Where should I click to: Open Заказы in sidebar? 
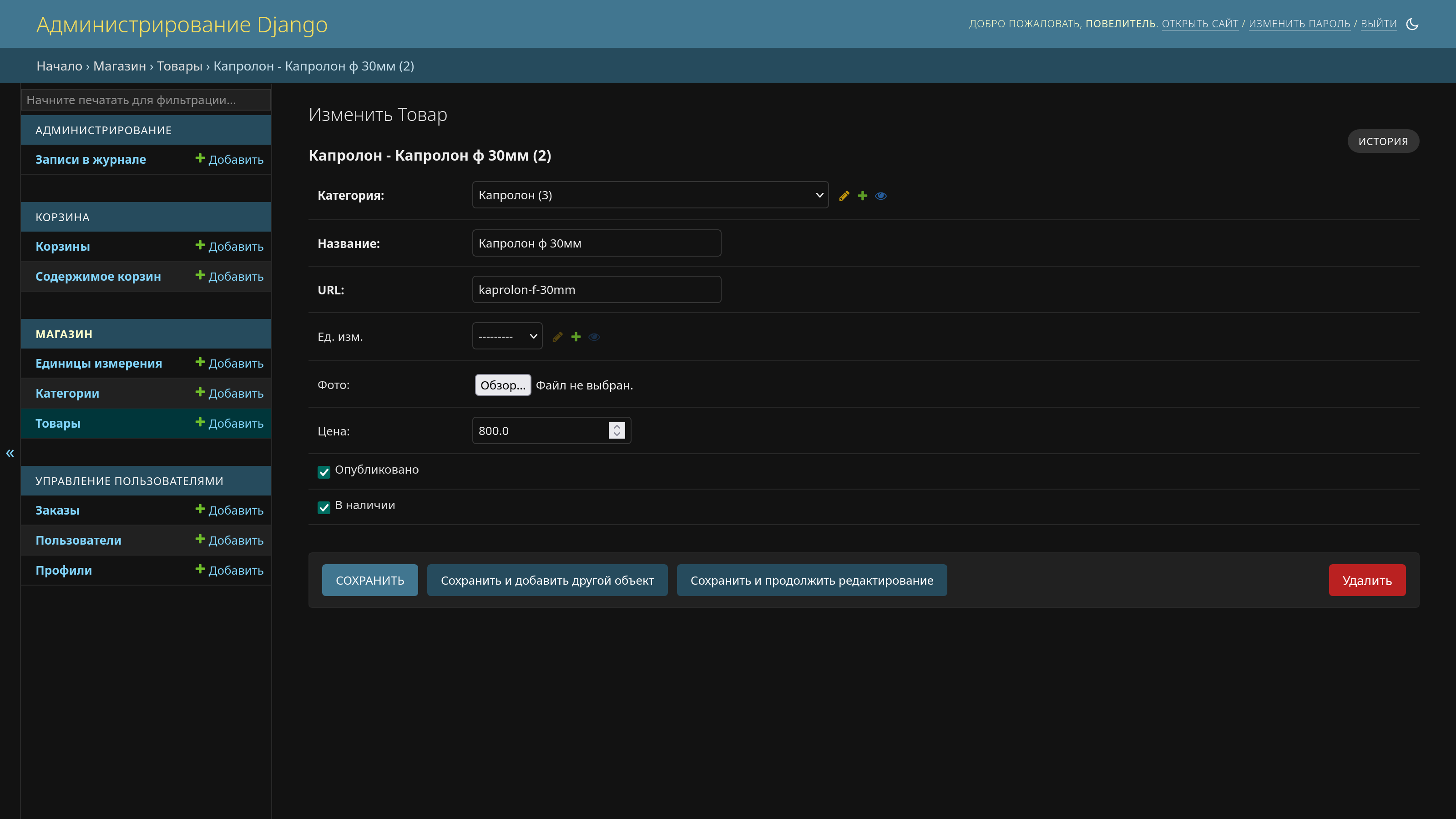pyautogui.click(x=58, y=511)
